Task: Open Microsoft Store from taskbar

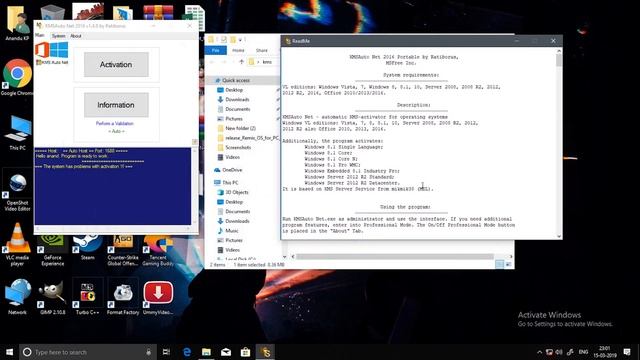Action: tap(245, 352)
